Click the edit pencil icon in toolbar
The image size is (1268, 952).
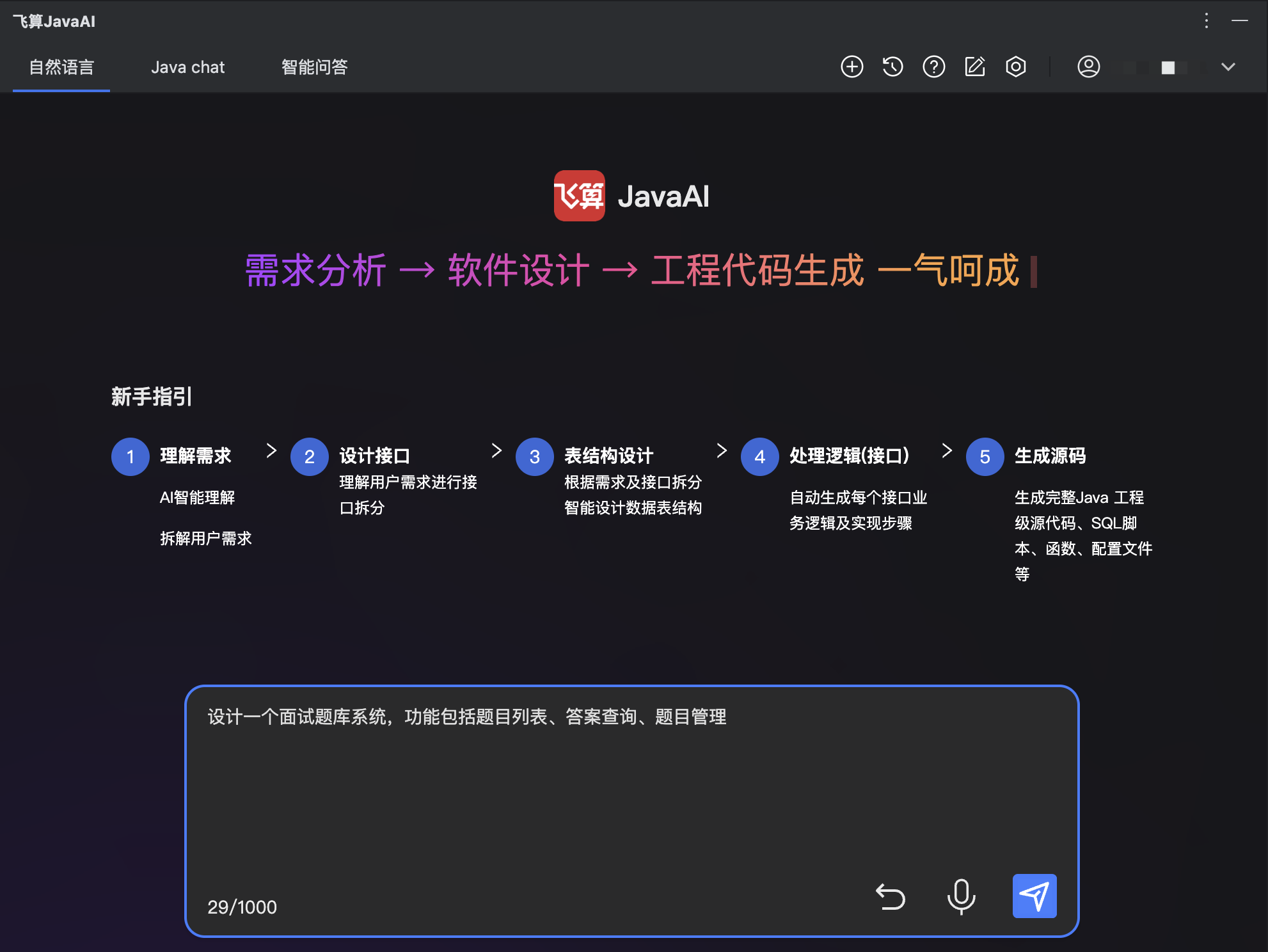[x=974, y=67]
